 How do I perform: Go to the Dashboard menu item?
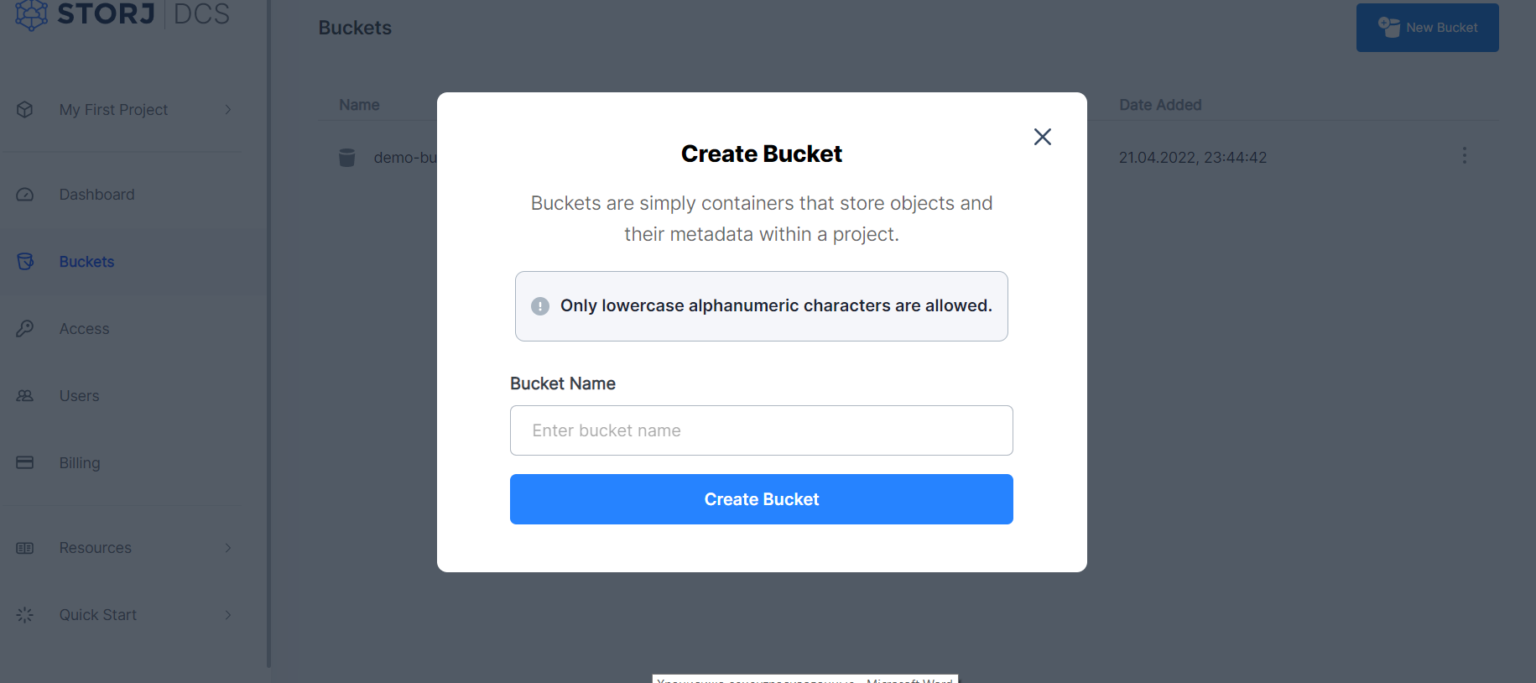[x=96, y=194]
